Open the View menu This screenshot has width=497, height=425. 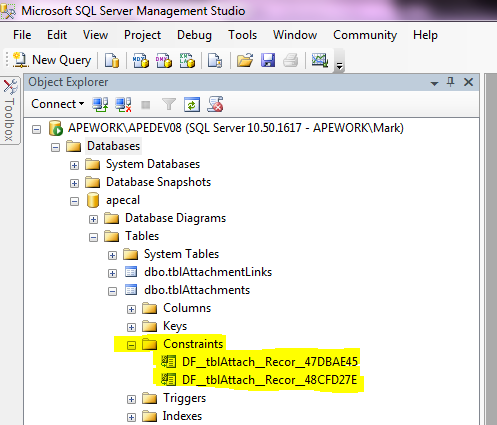click(95, 35)
